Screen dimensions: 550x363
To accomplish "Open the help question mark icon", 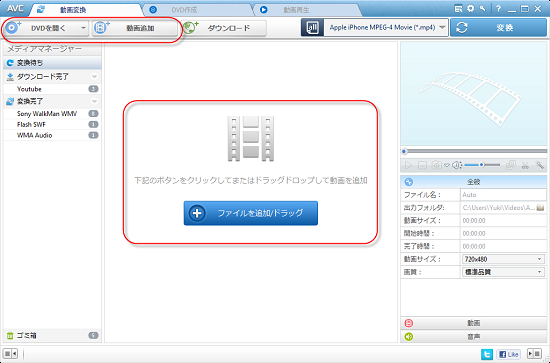I will (498, 9).
